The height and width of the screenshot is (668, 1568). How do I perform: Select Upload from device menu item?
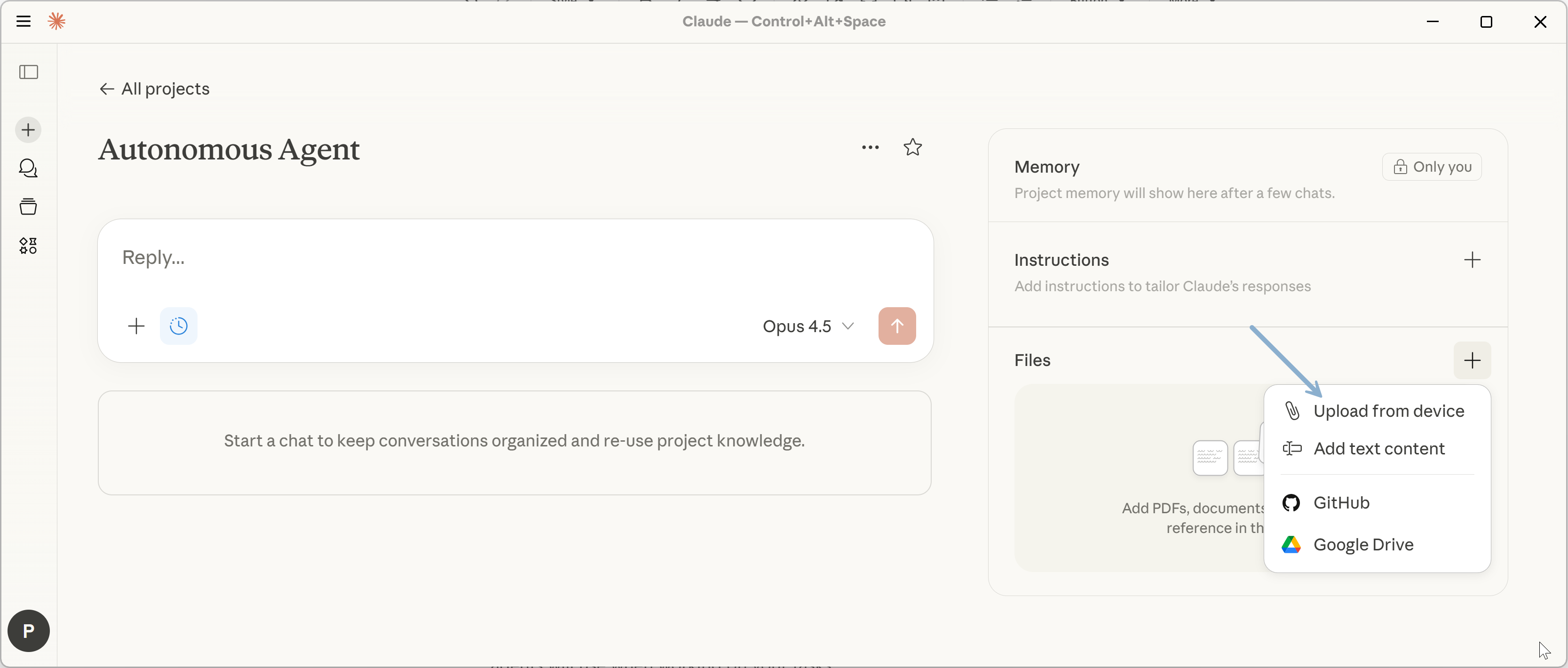[x=1388, y=411]
